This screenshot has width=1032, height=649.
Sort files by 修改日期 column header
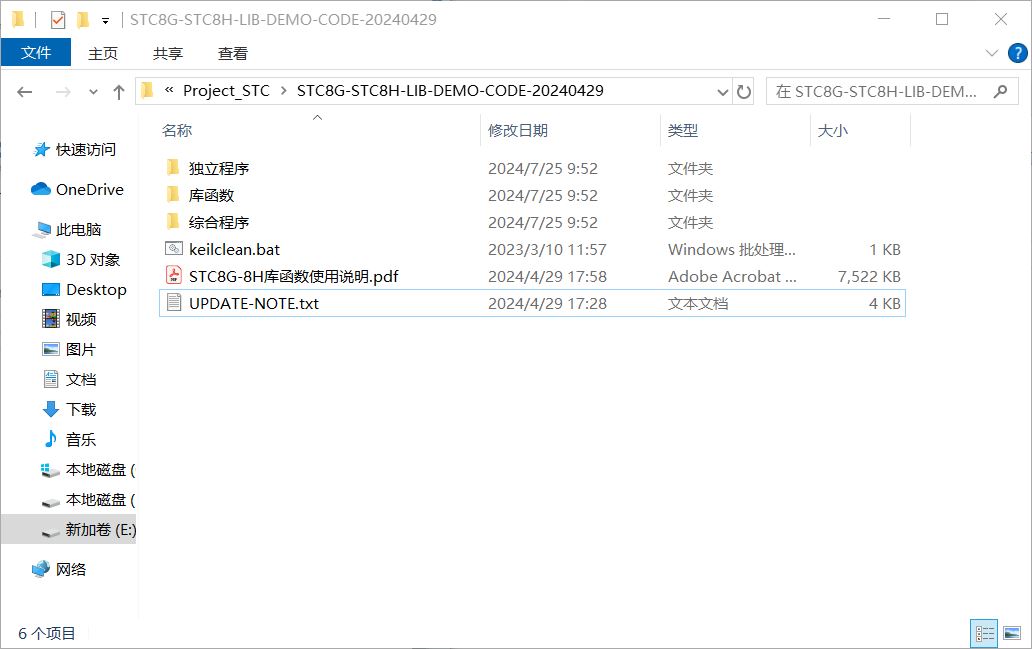click(x=518, y=130)
